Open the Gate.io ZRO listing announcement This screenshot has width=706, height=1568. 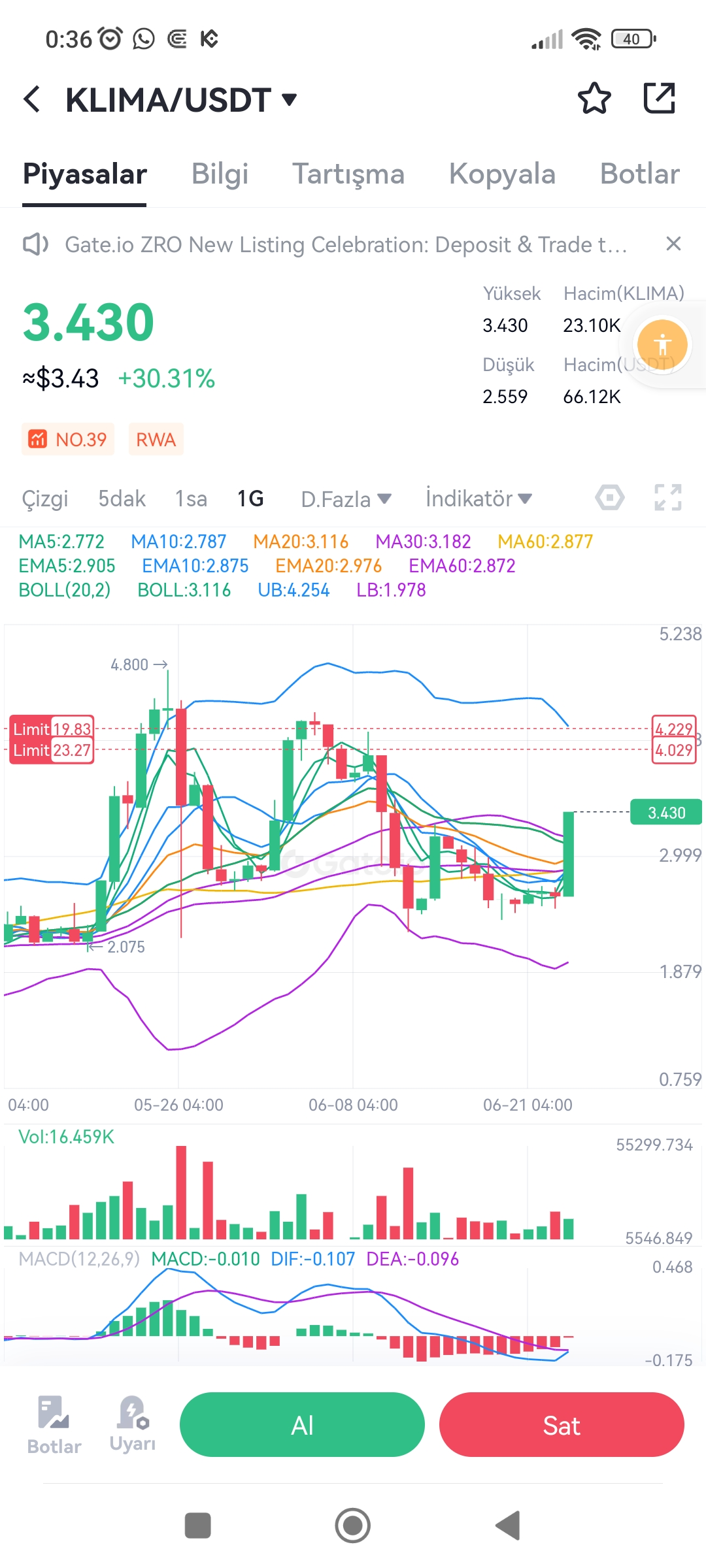point(346,244)
